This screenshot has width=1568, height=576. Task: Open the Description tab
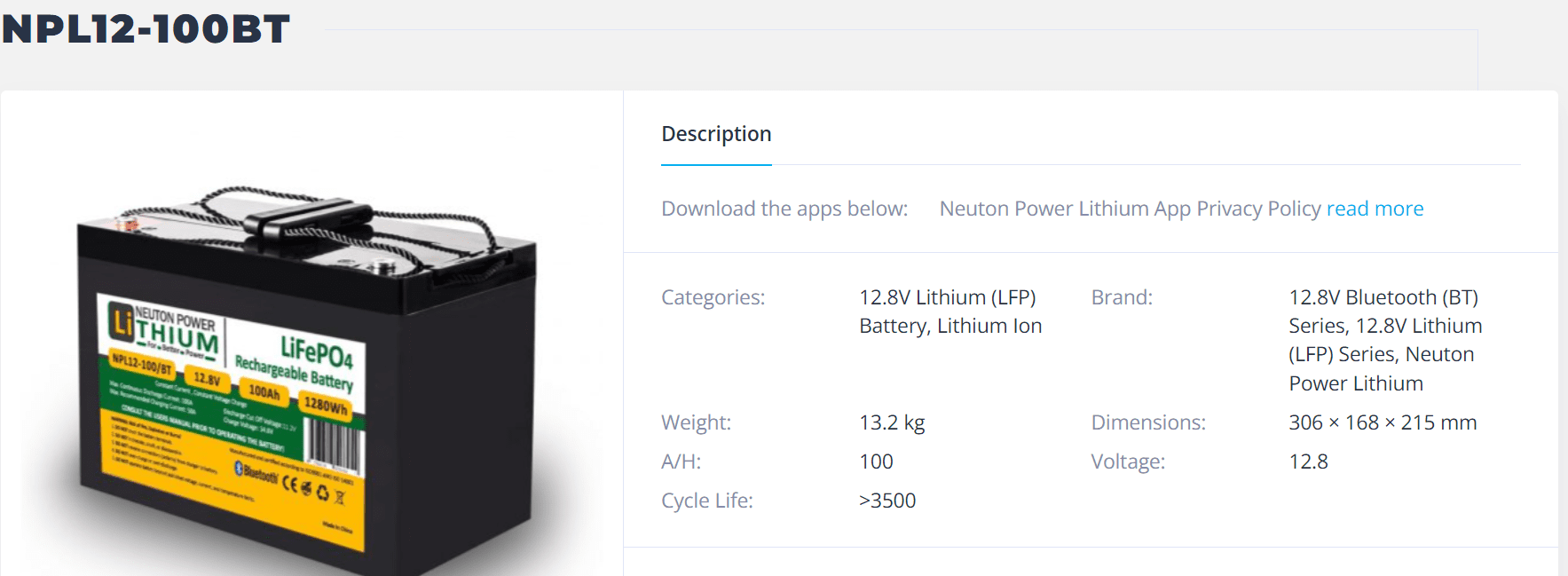716,134
